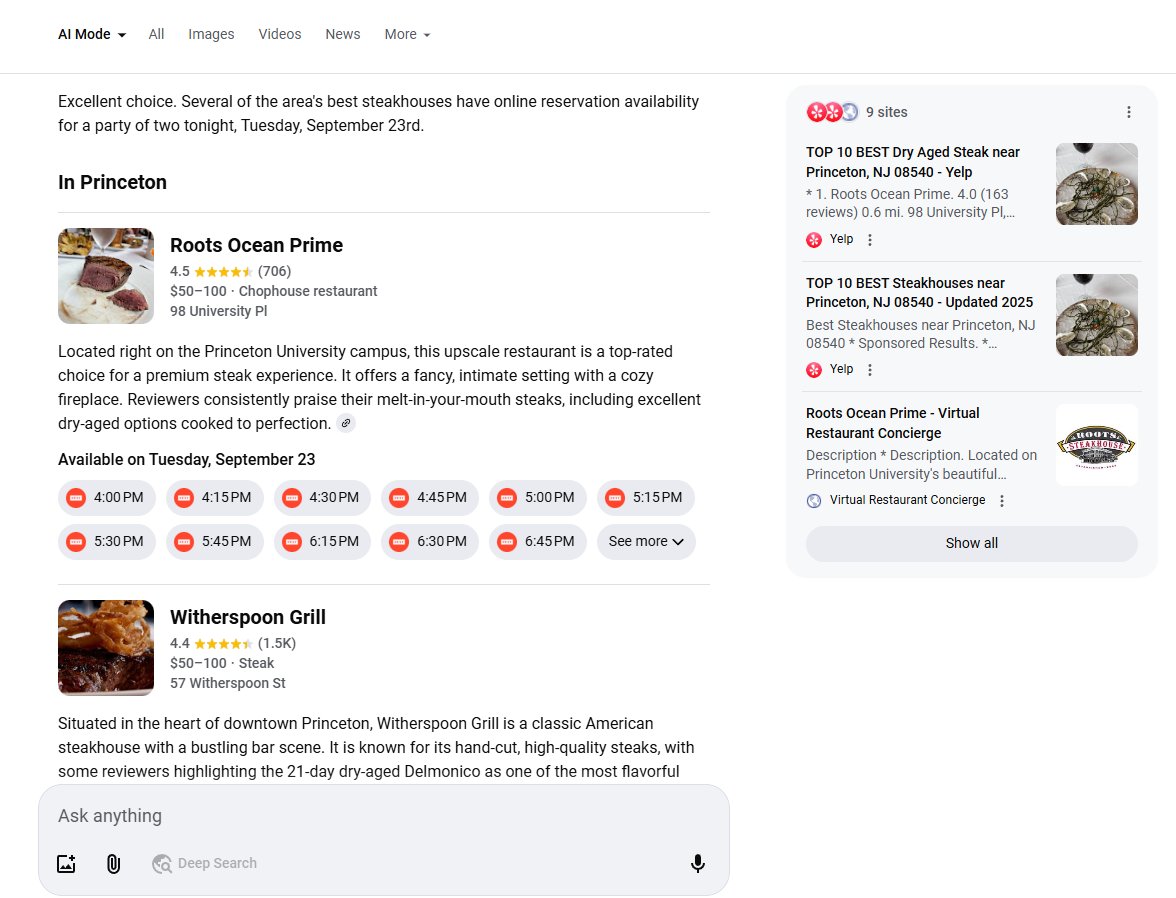The image size is (1176, 898).
Task: Click the link icon after Roots description
Action: 345,423
